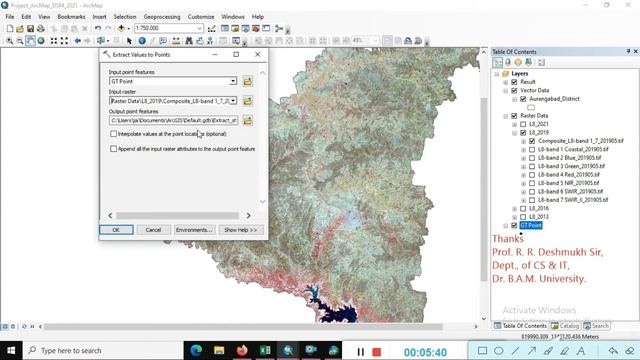
Task: Open the Environments settings button
Action: pyautogui.click(x=194, y=230)
